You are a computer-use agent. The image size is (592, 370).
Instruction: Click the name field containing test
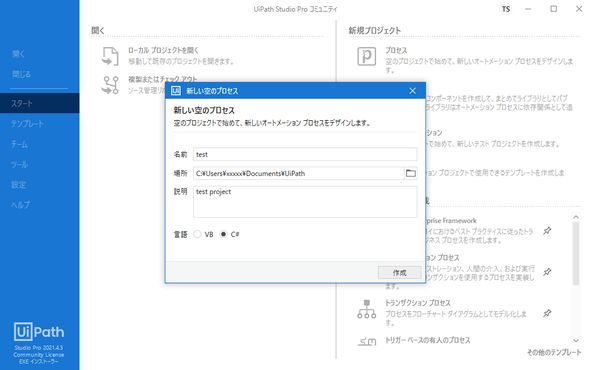305,154
